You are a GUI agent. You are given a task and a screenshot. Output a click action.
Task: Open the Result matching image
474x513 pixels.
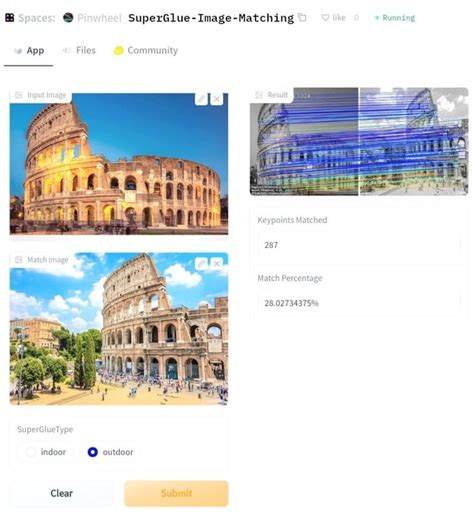[x=359, y=141]
